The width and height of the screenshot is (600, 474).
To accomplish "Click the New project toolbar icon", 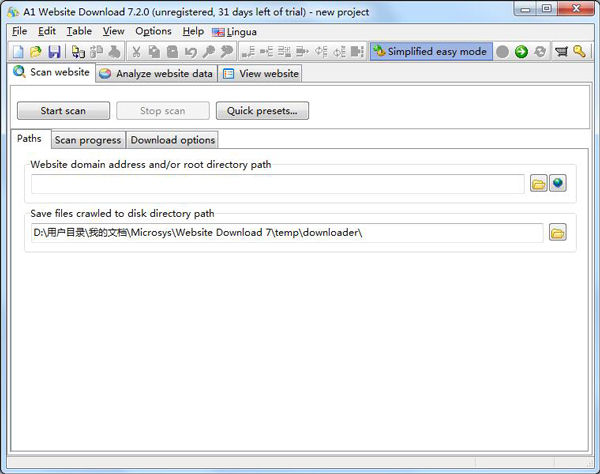I will click(18, 52).
